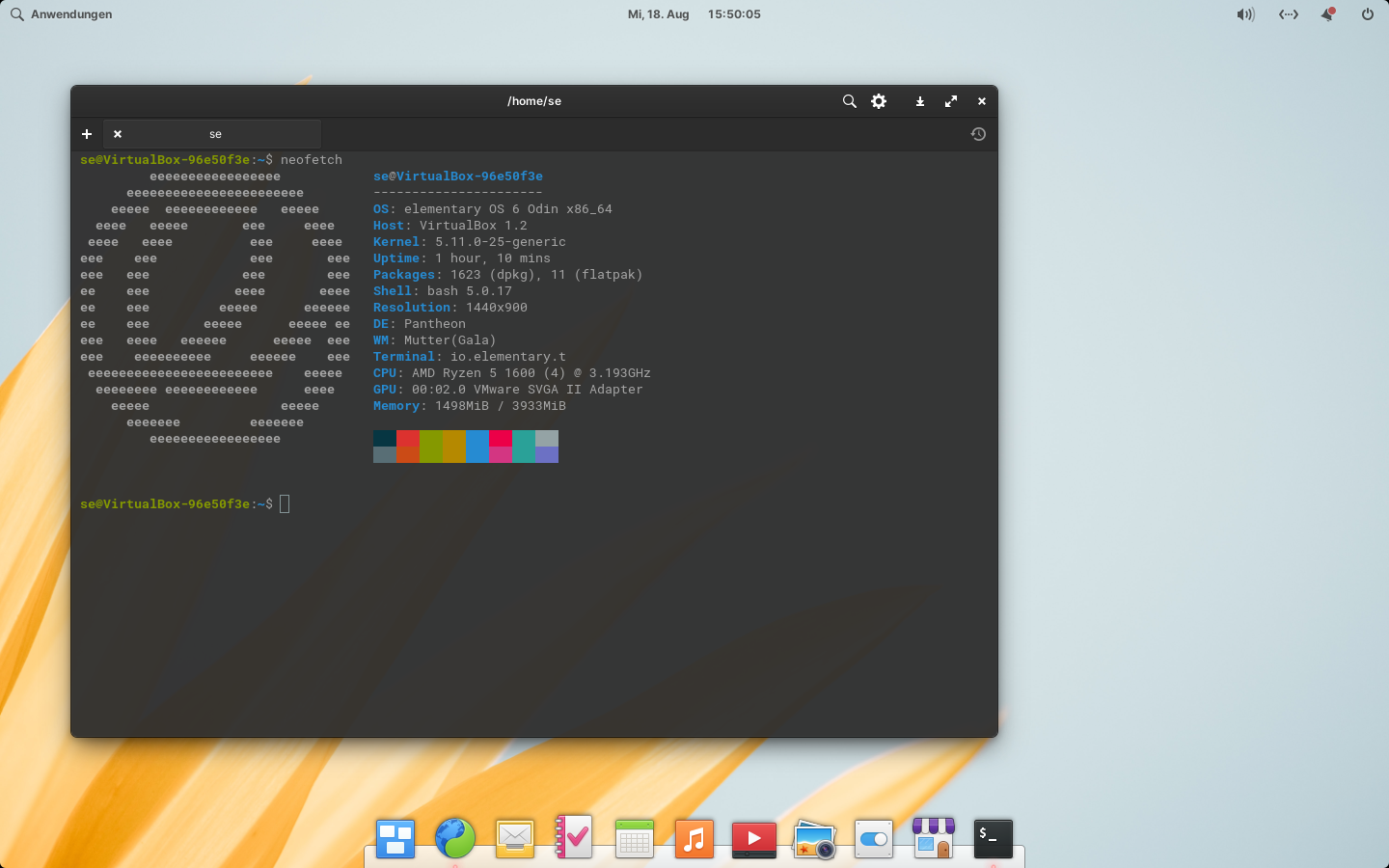The height and width of the screenshot is (868, 1389).
Task: Click the 'neofetch' command text
Action: click(x=312, y=160)
